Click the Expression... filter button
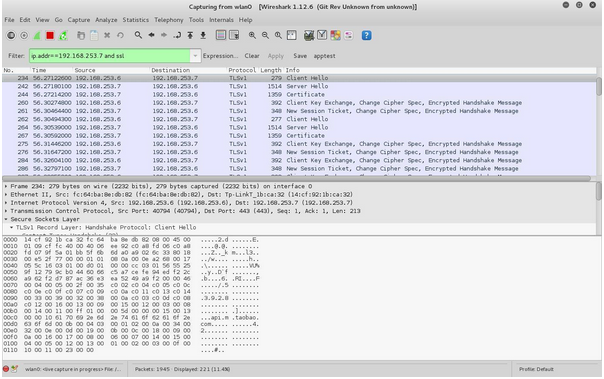604x379 pixels. tap(220, 56)
